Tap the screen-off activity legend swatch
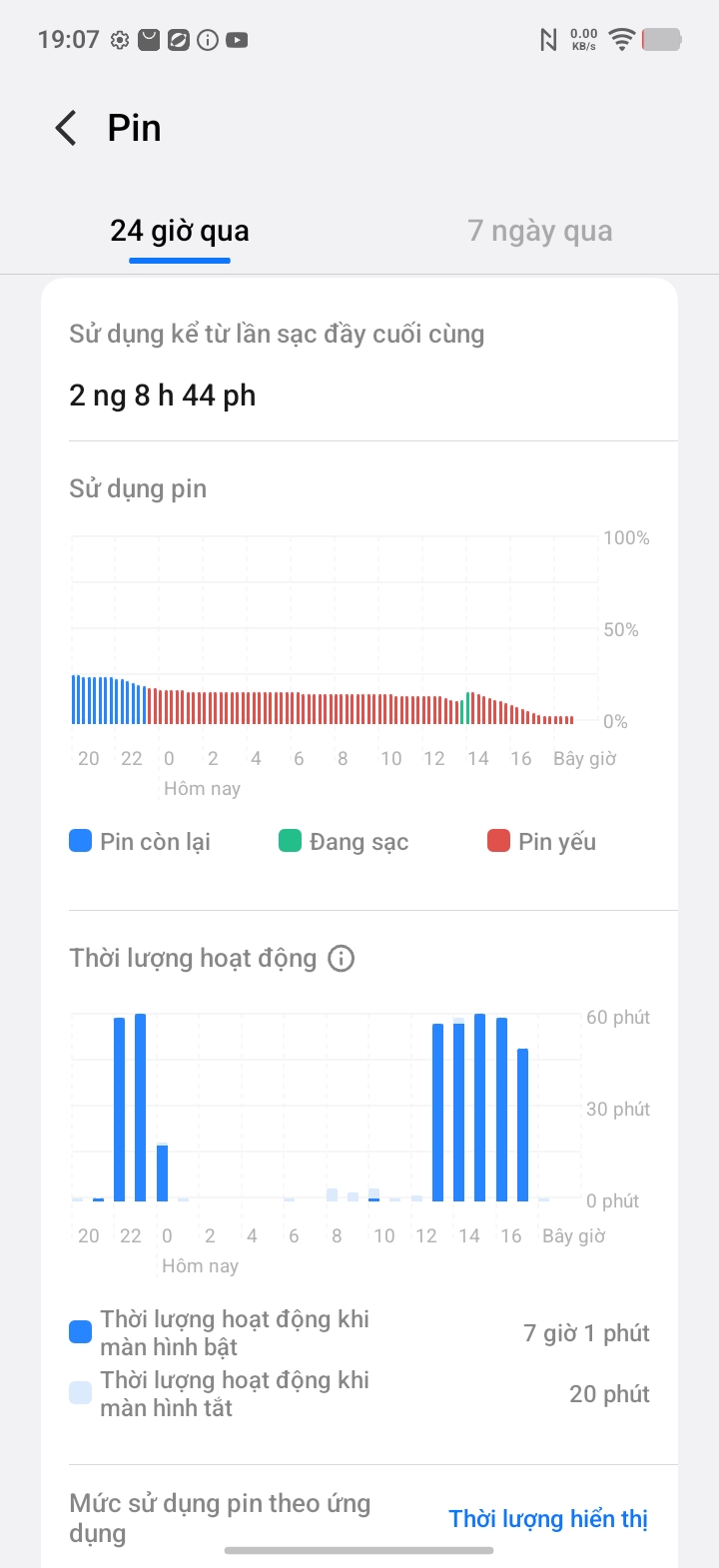 point(81,1393)
